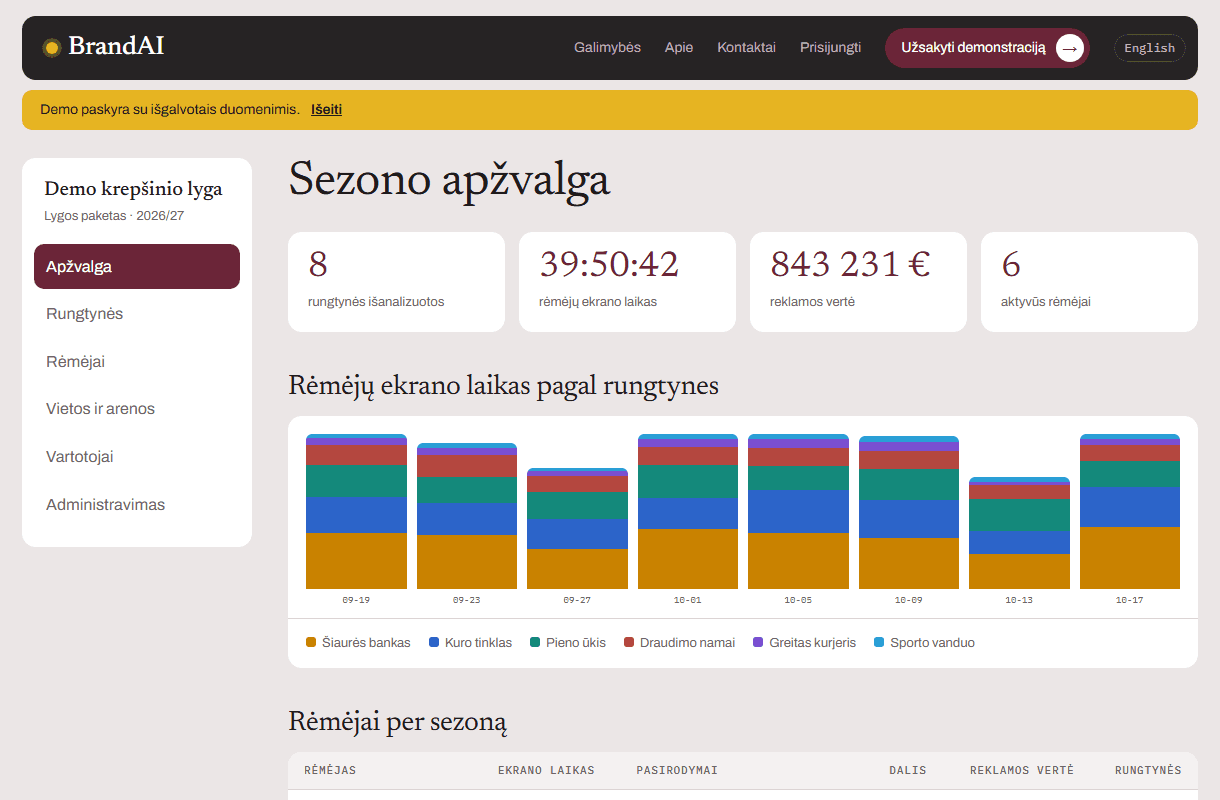
Task: Click the Kuro tinklas legend swatch
Action: coord(434,643)
